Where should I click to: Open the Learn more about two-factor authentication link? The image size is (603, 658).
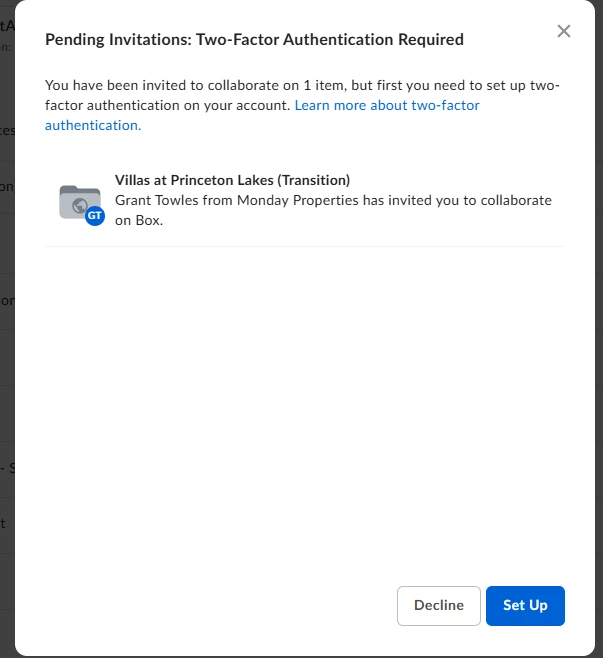point(262,115)
